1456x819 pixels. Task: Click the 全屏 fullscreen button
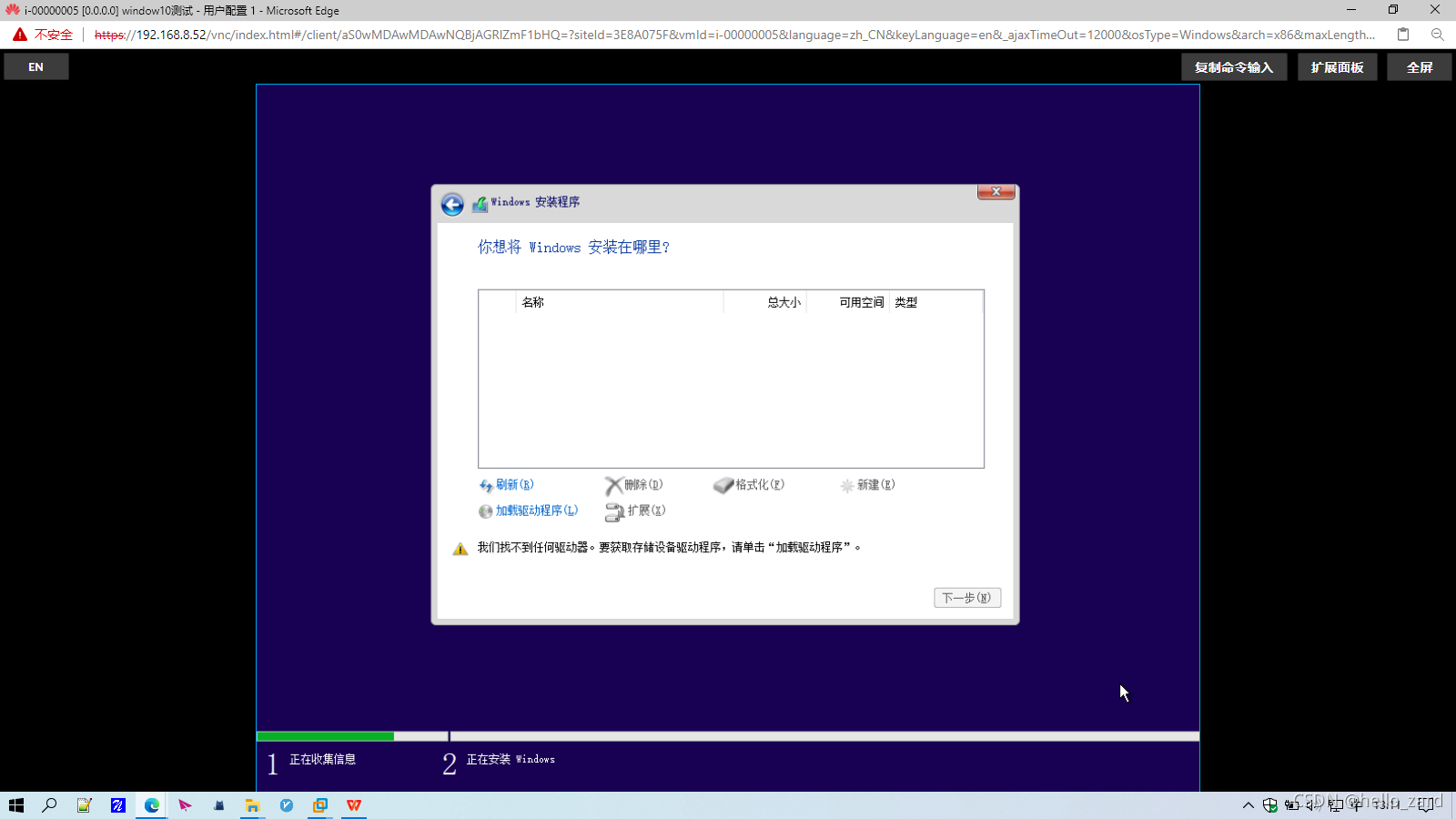(x=1420, y=67)
